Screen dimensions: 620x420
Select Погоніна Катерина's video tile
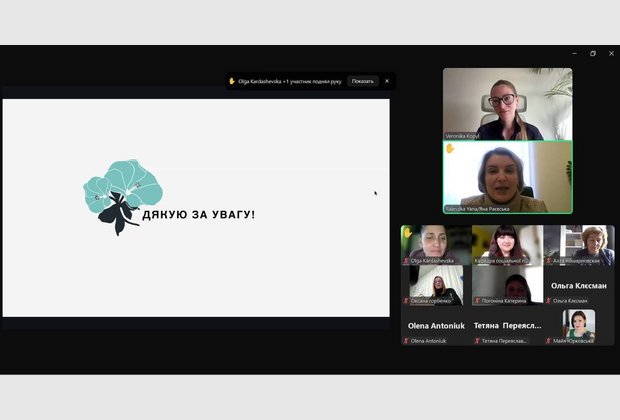[x=508, y=285]
